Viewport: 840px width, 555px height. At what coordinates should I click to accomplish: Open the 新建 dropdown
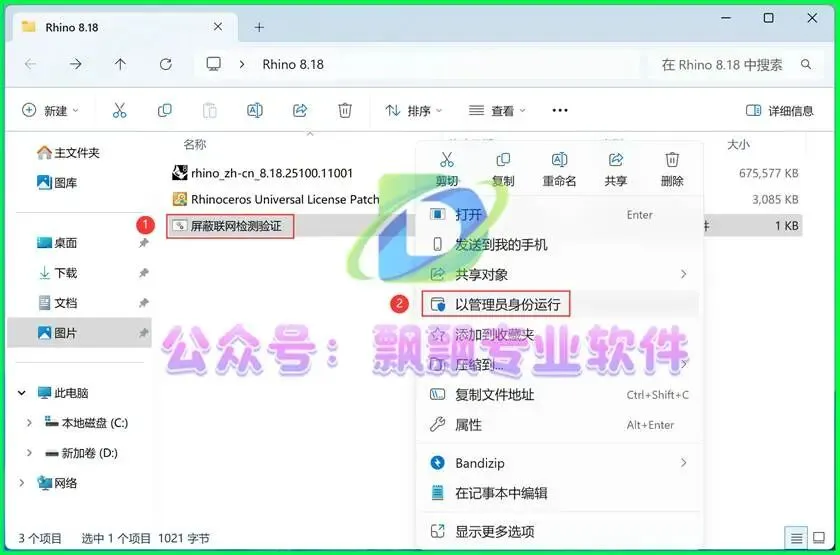[x=50, y=110]
